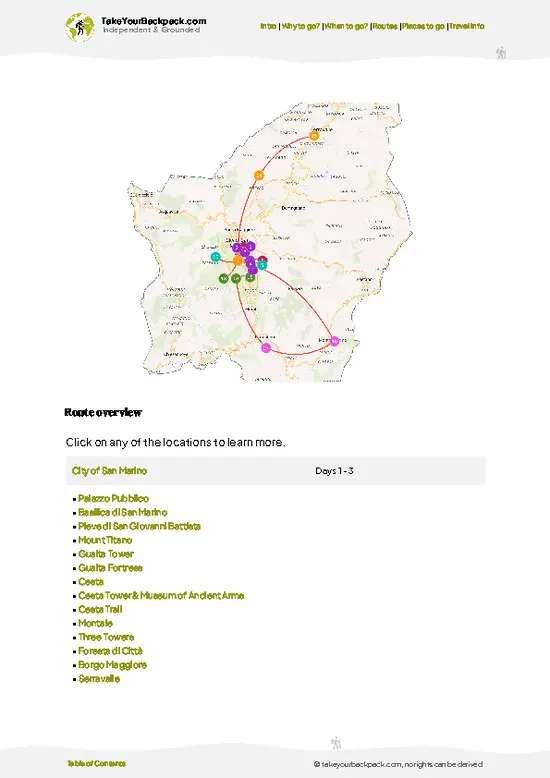Open the 'When to go?' header link
Viewport: 550px width, 778px height.
pyautogui.click(x=346, y=26)
